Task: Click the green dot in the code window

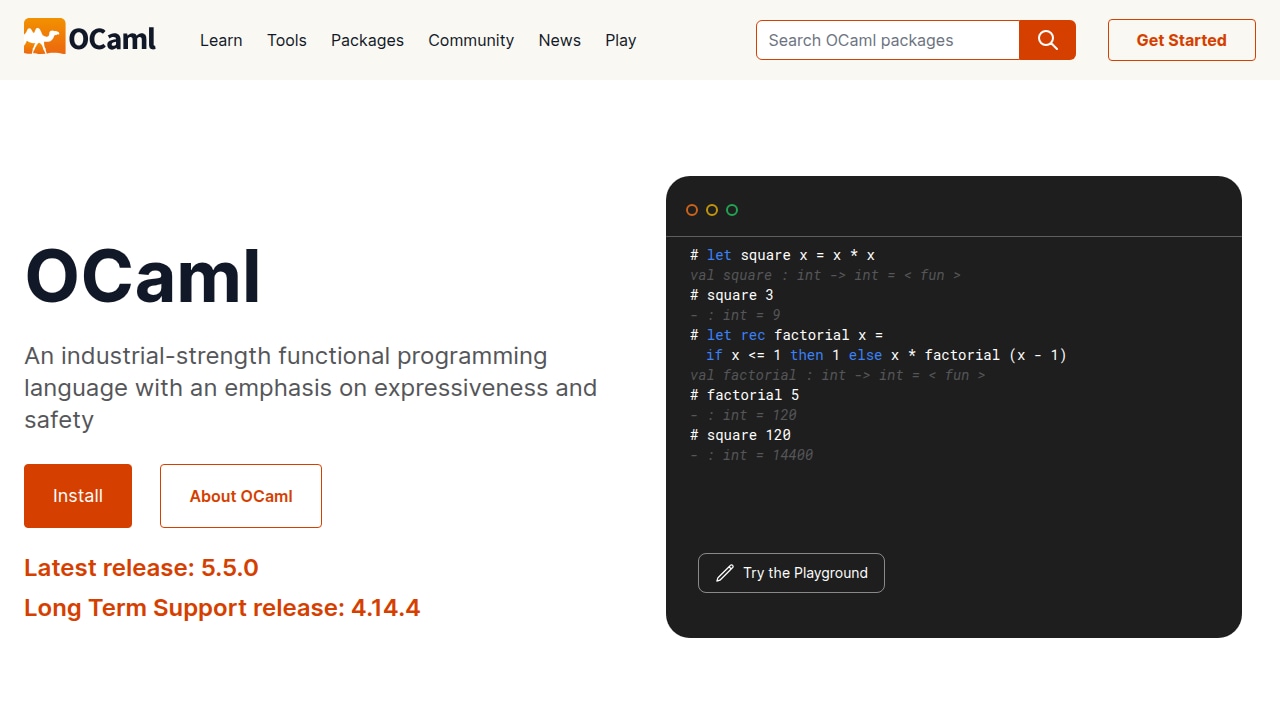Action: (732, 210)
